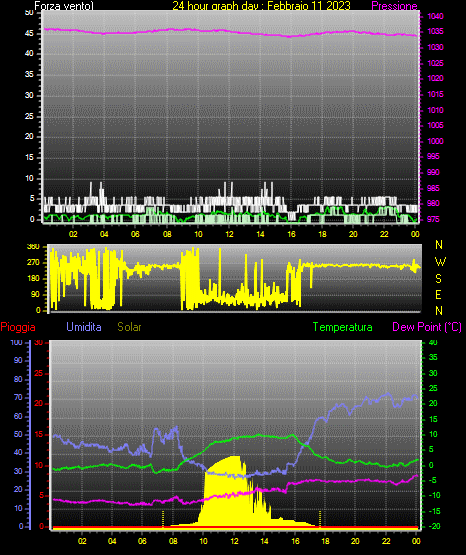Screen dimensions: 466x555
Task: Click the 40 temperature axis value
Action: tap(433, 342)
